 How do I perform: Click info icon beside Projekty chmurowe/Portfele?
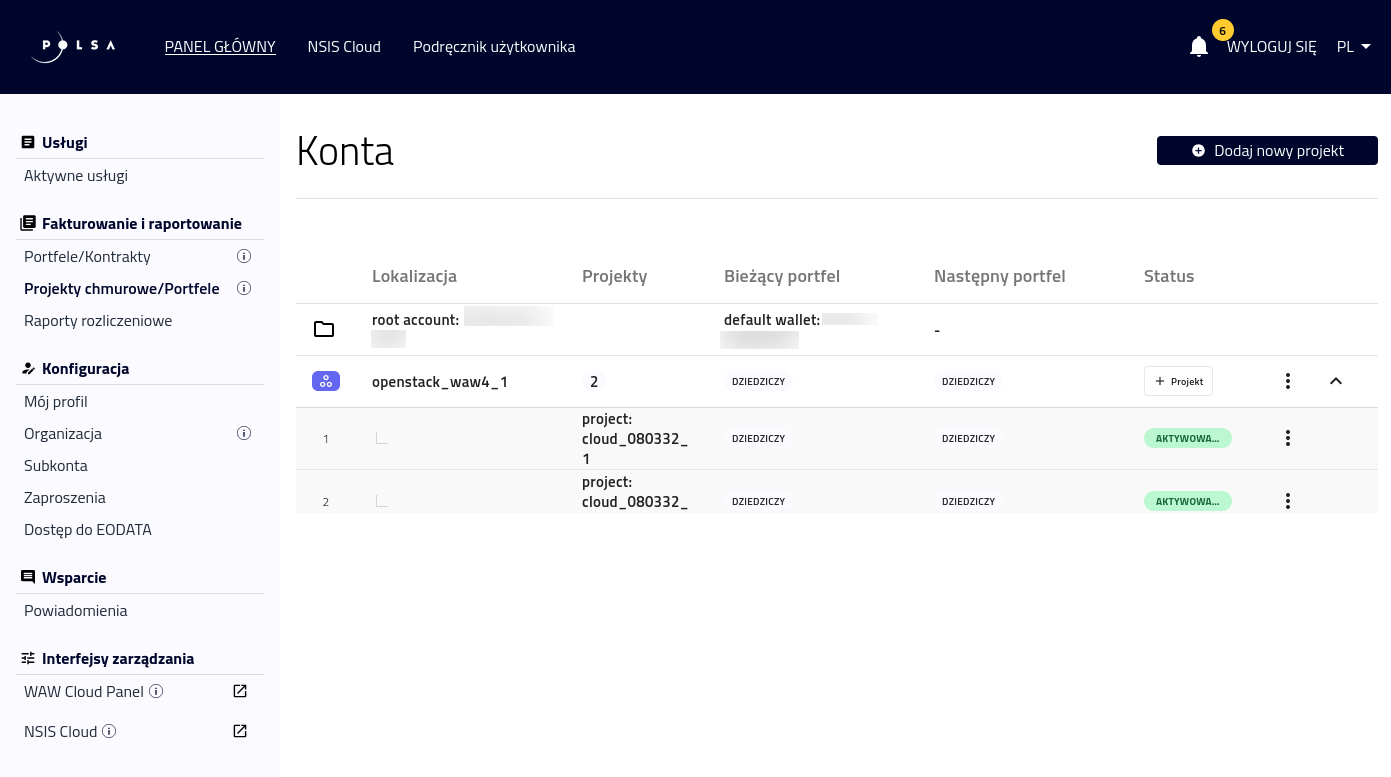pos(243,289)
